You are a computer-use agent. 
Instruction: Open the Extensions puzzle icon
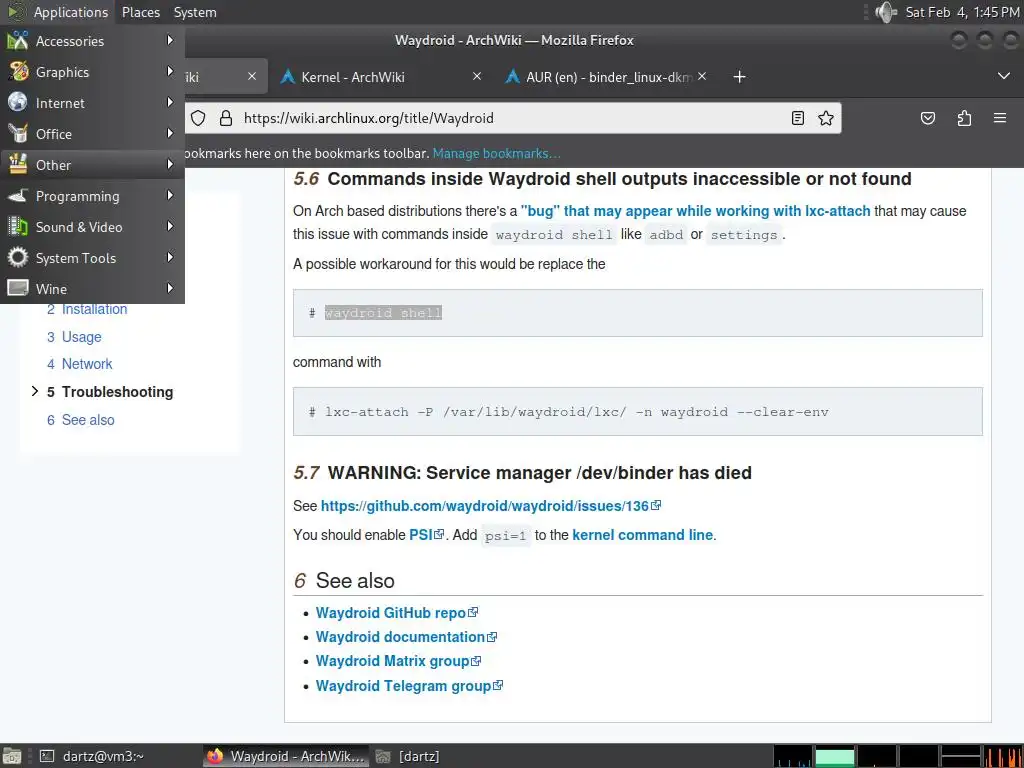coord(964,118)
